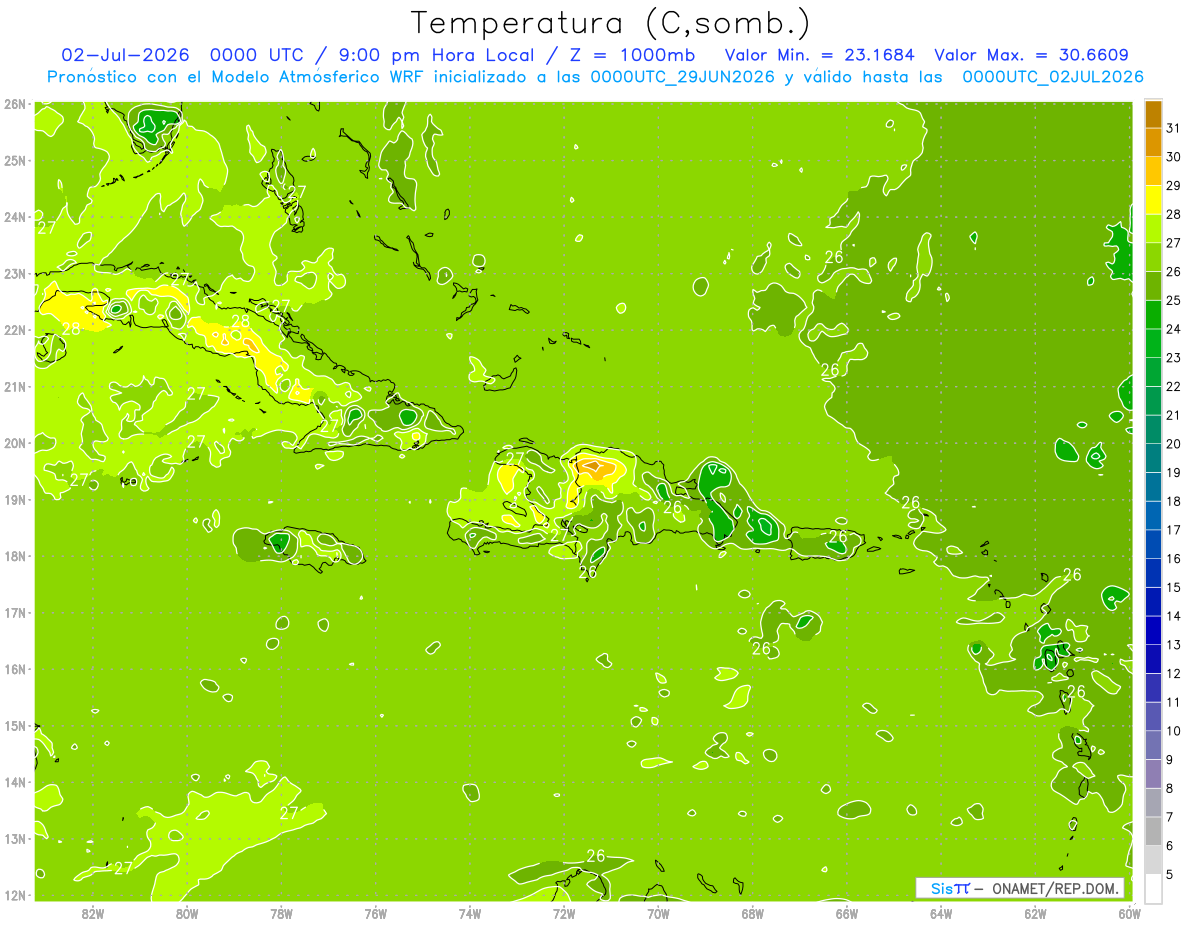Click the '26N' latitude axis label
The image size is (1200, 927).
(x=14, y=104)
